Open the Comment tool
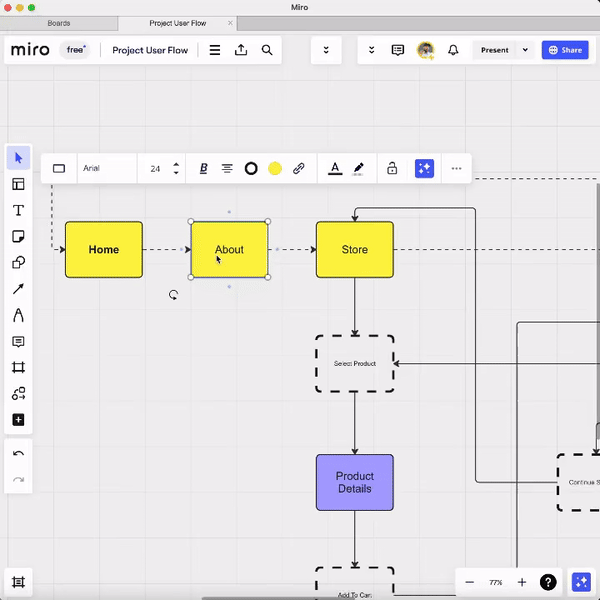 [x=18, y=342]
